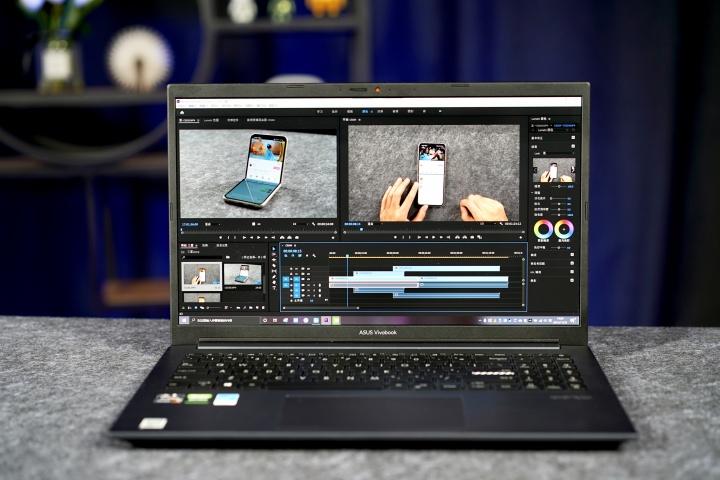Open the Lumetri Scopes panel tab
The width and height of the screenshot is (720, 480).
pyautogui.click(x=212, y=120)
